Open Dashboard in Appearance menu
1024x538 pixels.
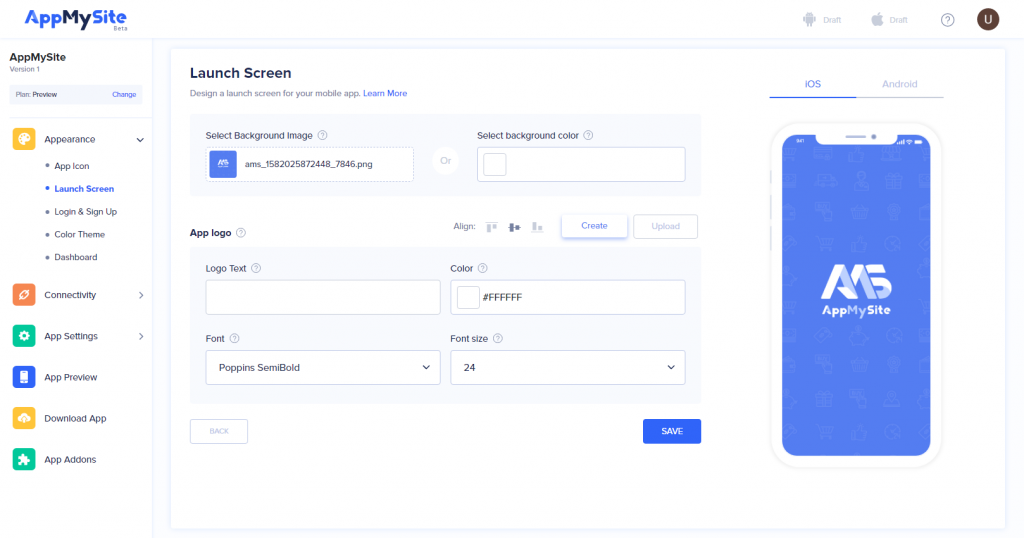[x=76, y=257]
